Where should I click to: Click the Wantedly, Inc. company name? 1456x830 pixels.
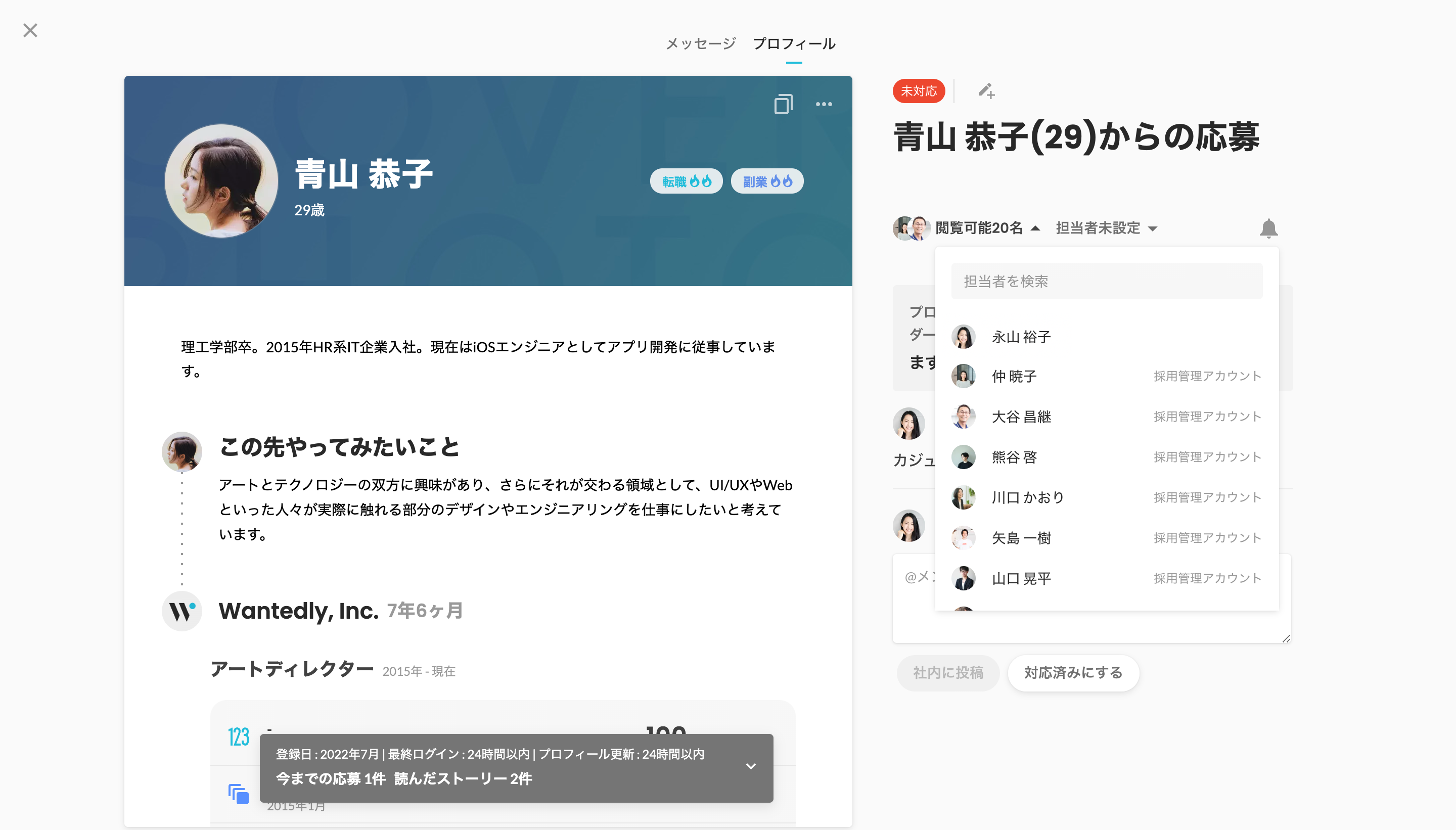[x=299, y=611]
